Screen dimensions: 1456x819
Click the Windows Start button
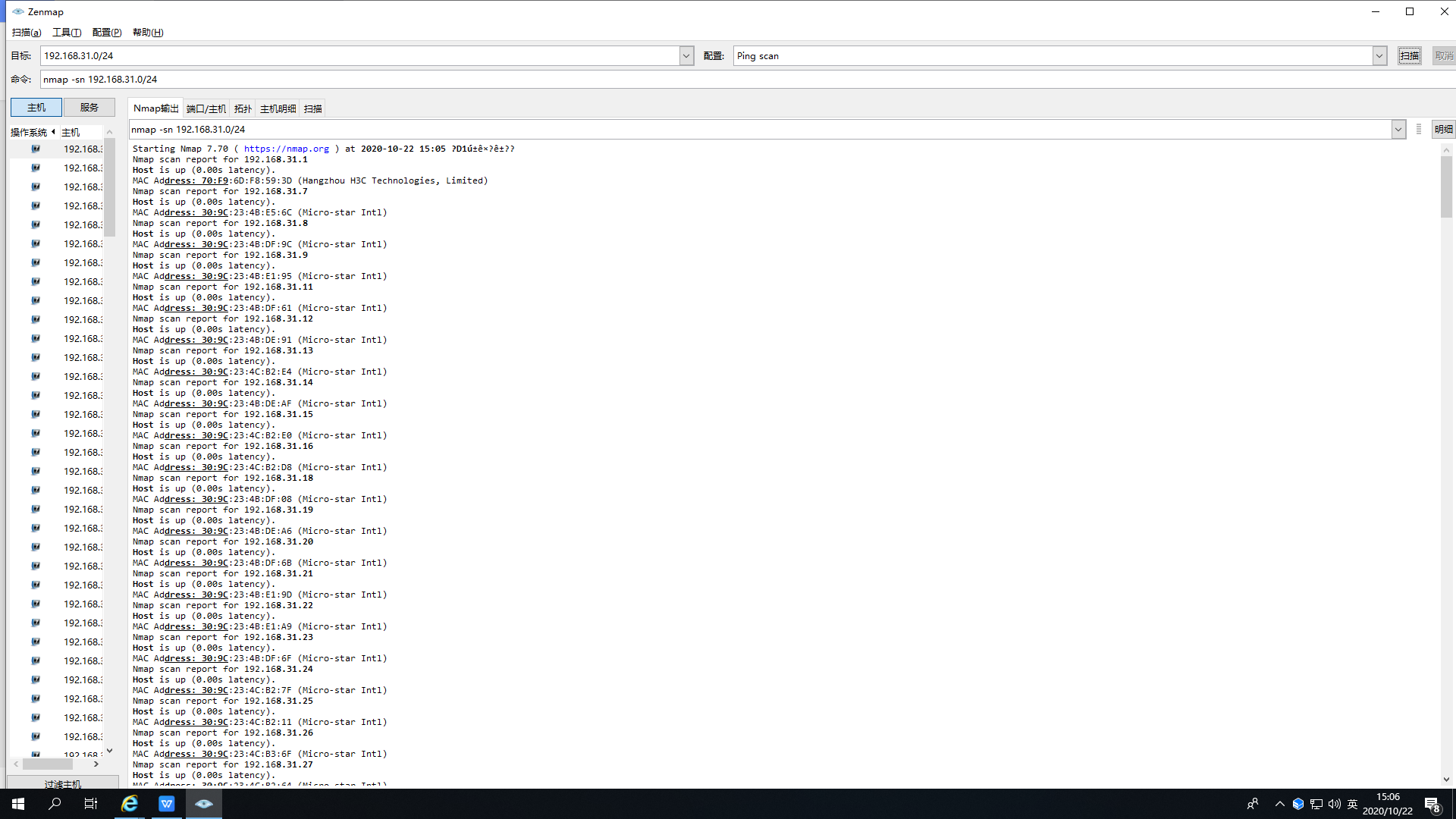pos(18,804)
